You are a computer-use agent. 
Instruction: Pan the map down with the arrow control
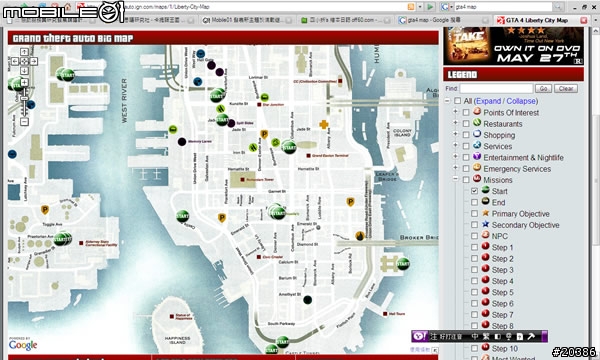click(24, 71)
